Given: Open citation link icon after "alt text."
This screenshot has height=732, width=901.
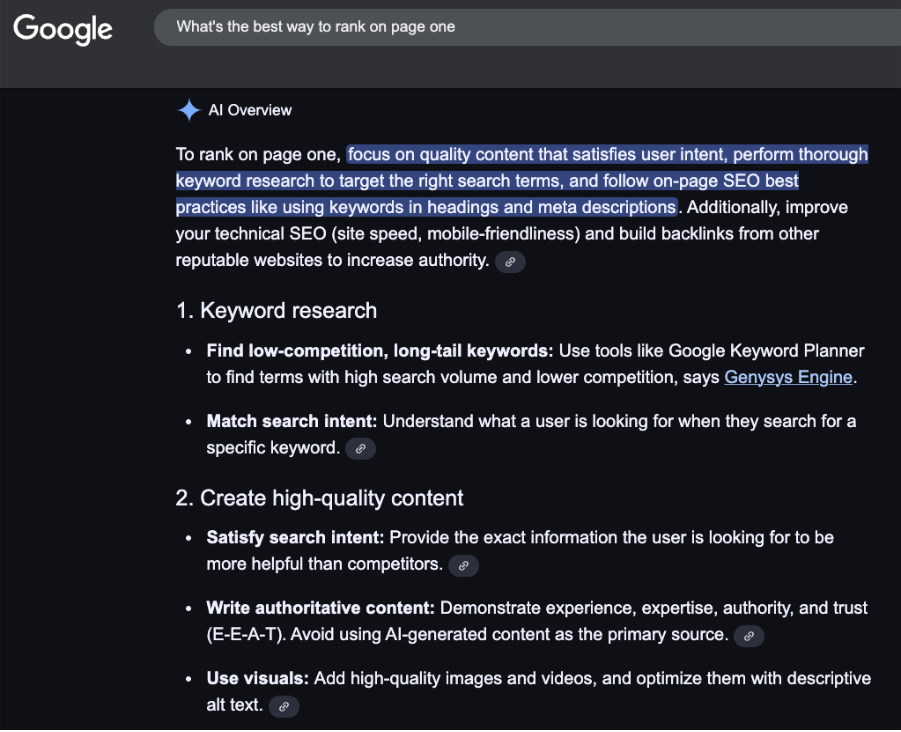Looking at the screenshot, I should click(x=284, y=707).
